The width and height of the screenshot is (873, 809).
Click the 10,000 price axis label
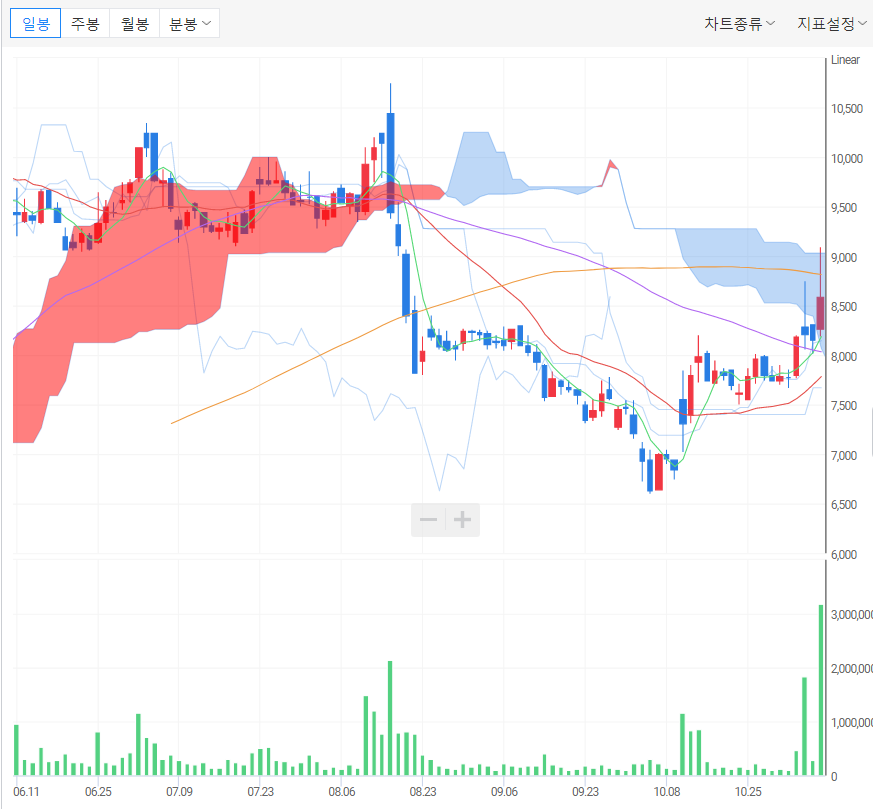coord(847,159)
